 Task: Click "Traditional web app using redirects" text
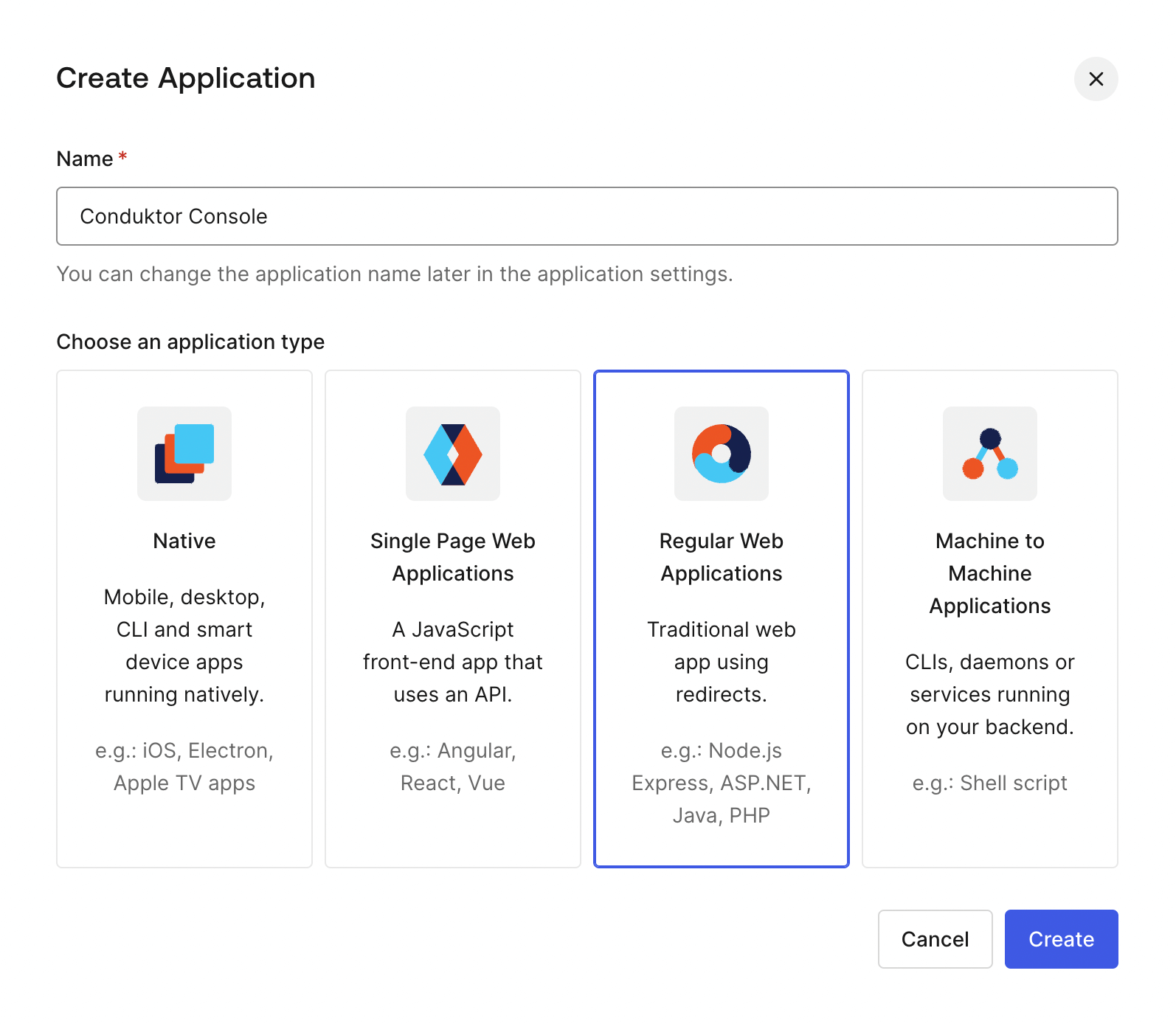[x=722, y=662]
